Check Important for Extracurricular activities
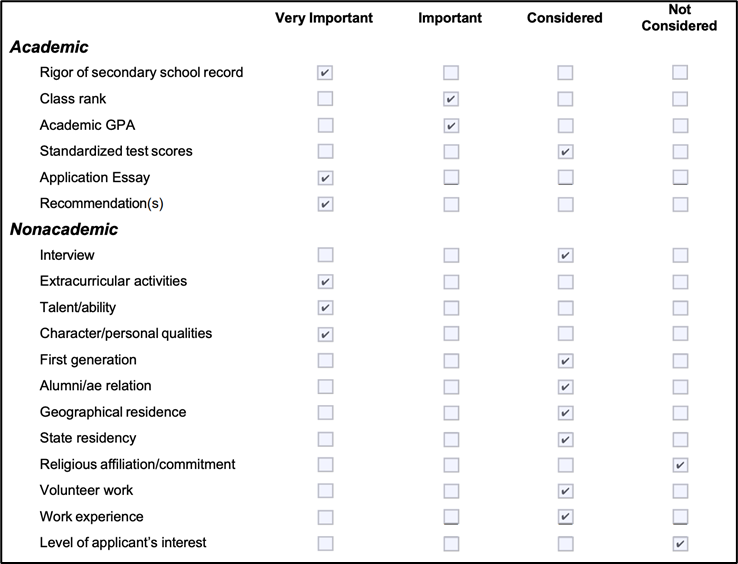The height and width of the screenshot is (564, 738). click(x=451, y=282)
